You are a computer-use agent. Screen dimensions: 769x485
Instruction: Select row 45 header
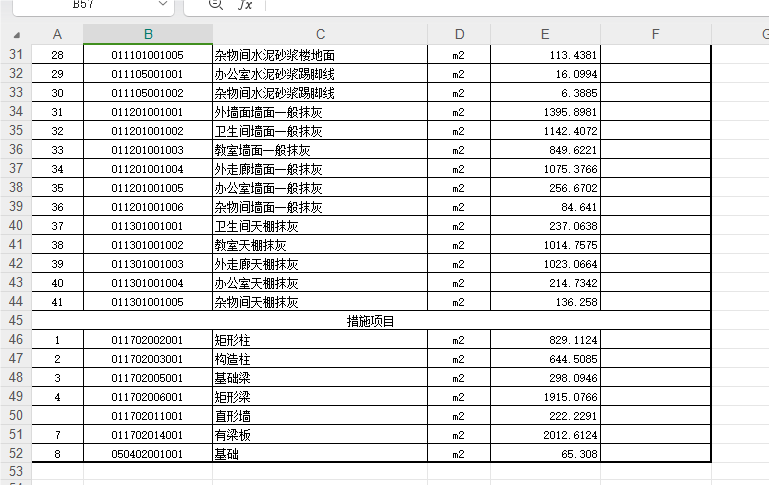tap(16, 321)
